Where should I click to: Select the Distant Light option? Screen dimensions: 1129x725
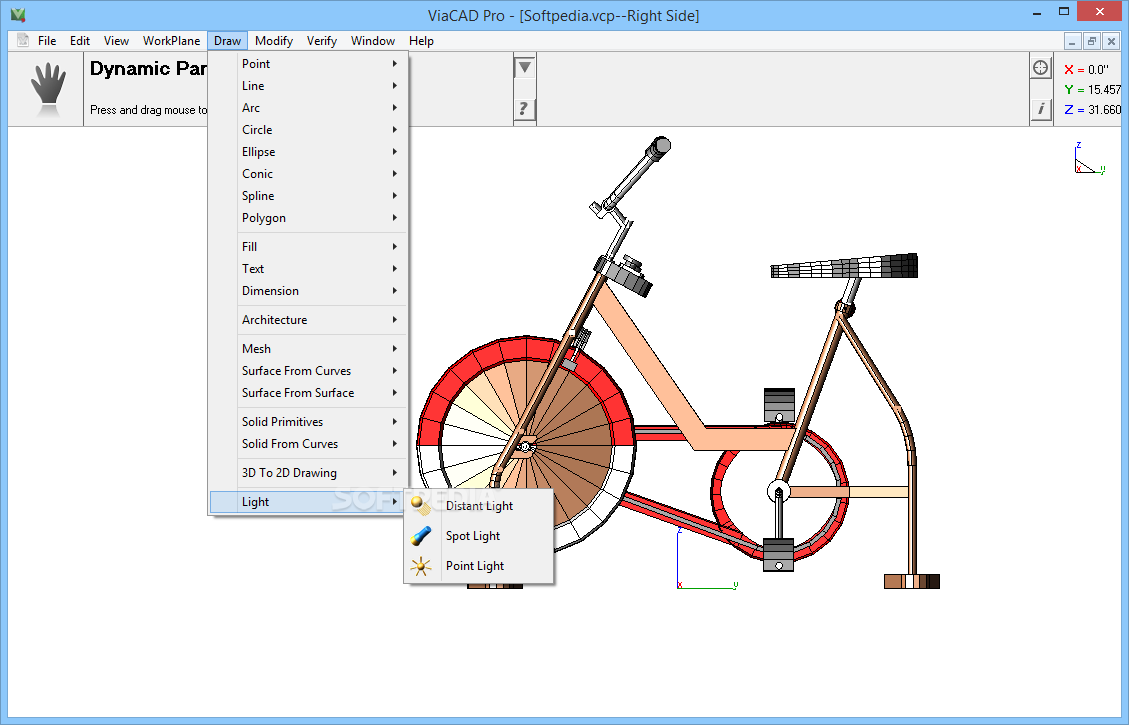coord(479,506)
